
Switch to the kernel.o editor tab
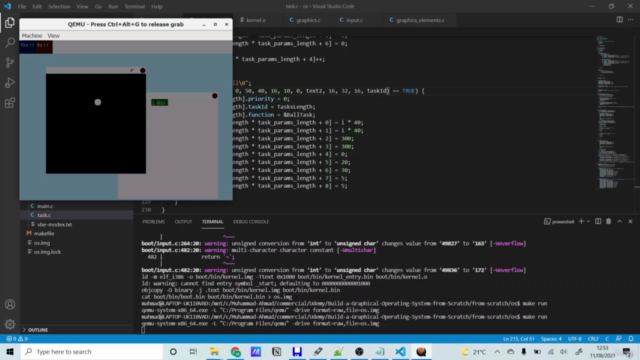256,20
